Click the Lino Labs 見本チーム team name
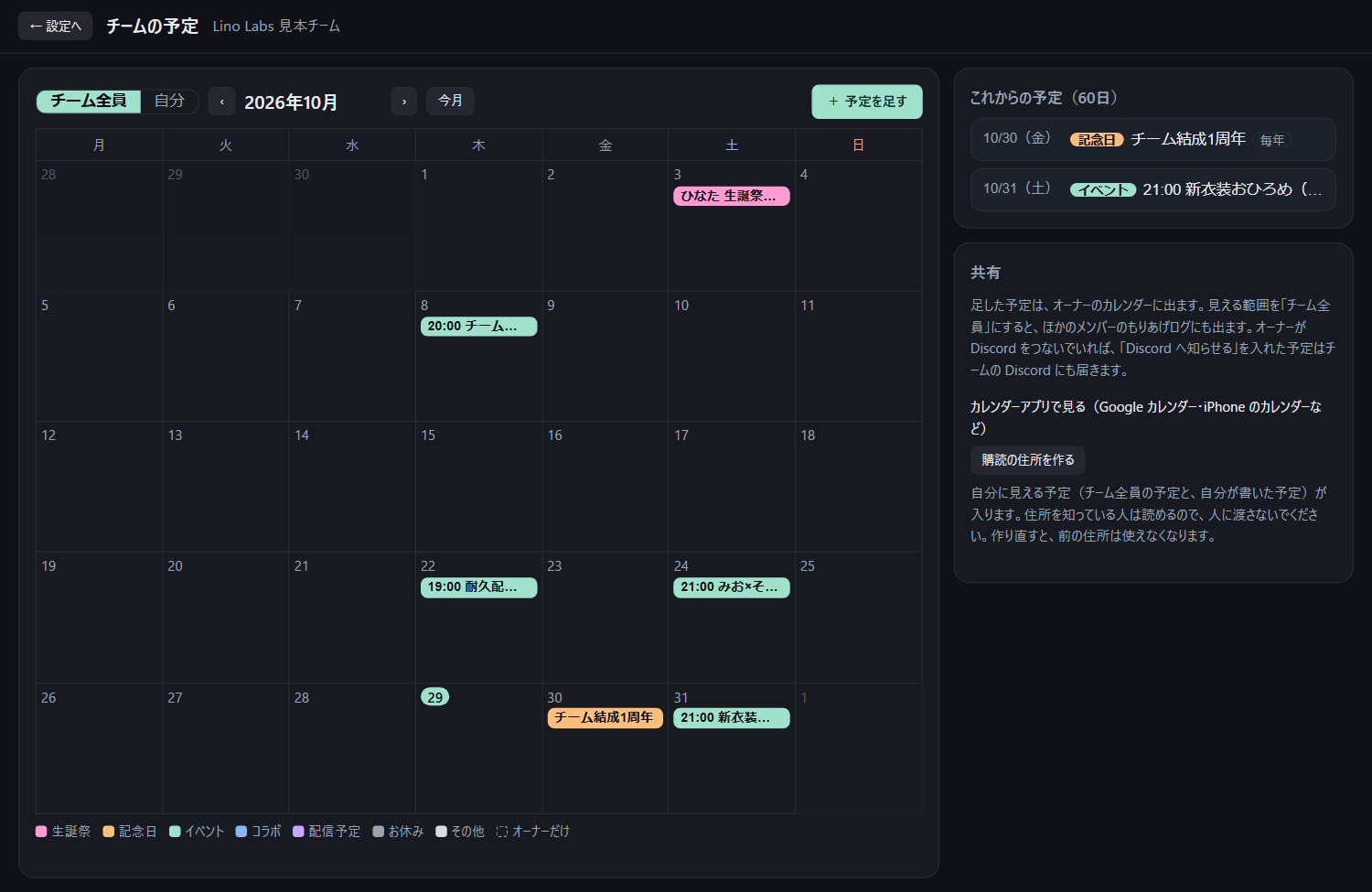Viewport: 1372px width, 892px height. coord(276,27)
